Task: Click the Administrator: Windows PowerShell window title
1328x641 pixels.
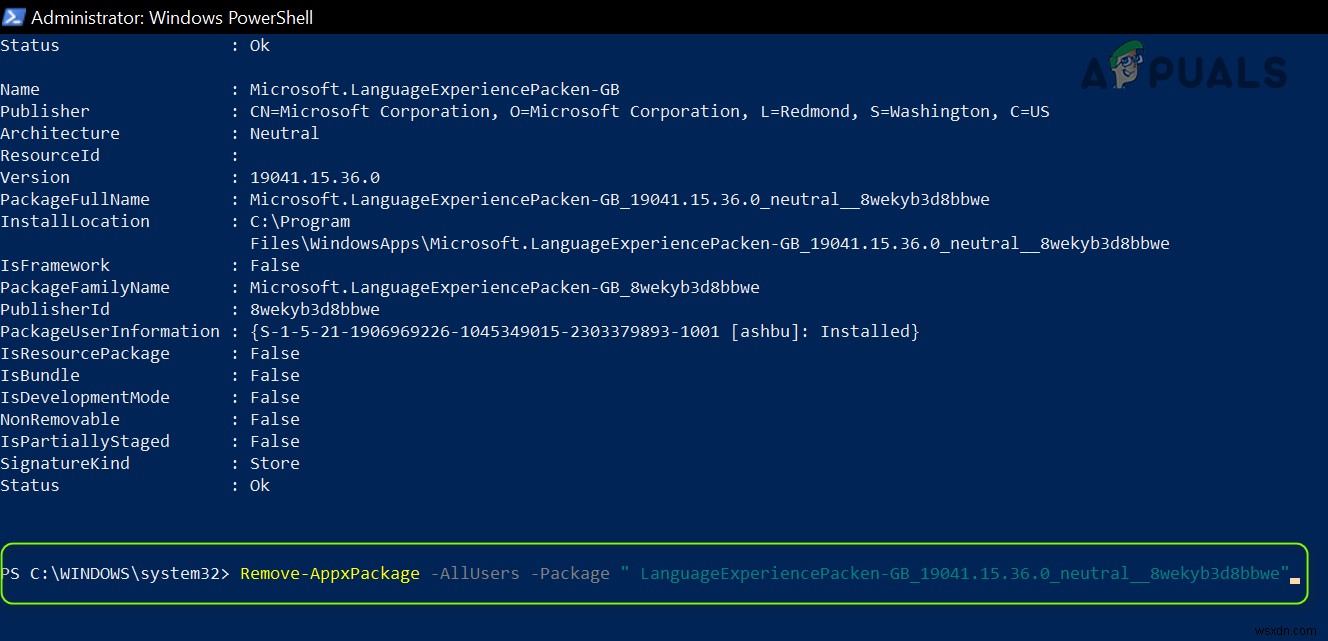Action: pos(172,17)
